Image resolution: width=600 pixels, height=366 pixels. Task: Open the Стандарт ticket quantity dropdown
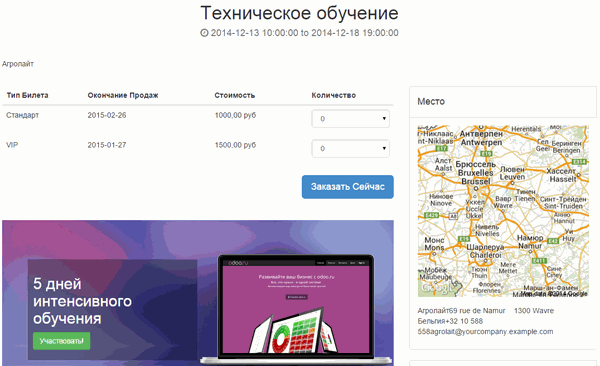tap(351, 119)
